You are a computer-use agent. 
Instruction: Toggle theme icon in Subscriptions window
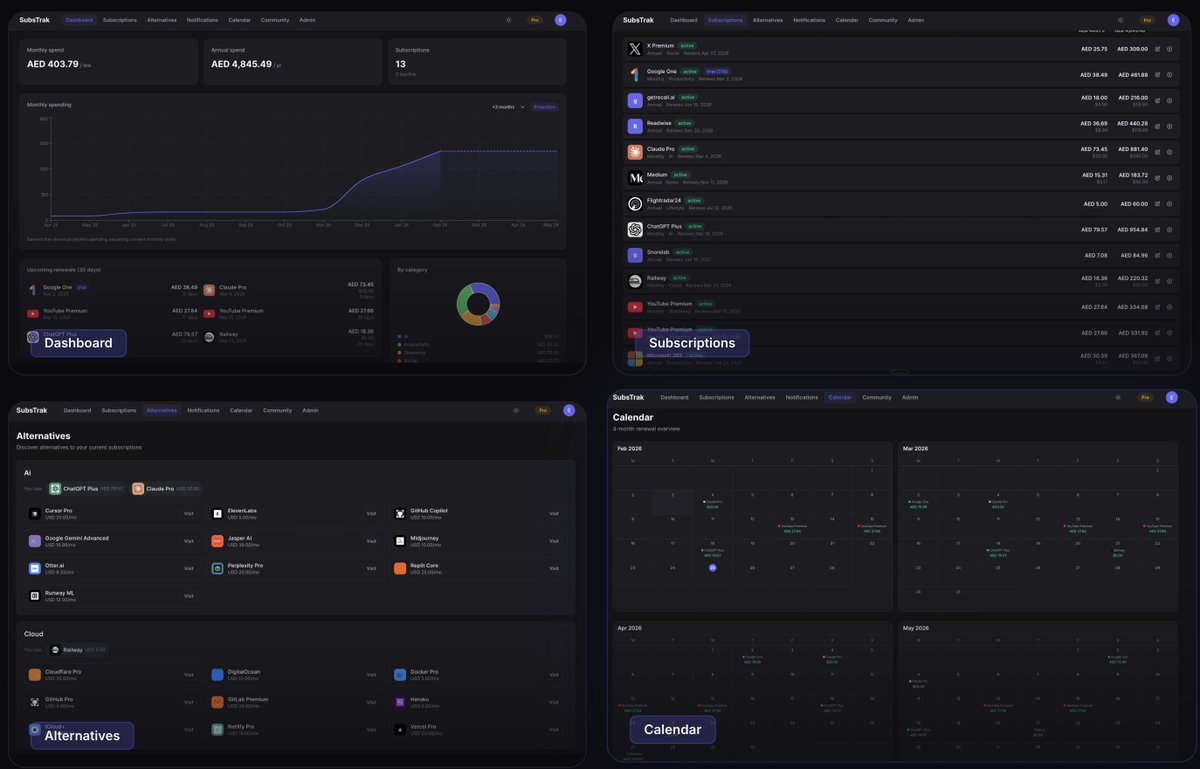click(1120, 20)
